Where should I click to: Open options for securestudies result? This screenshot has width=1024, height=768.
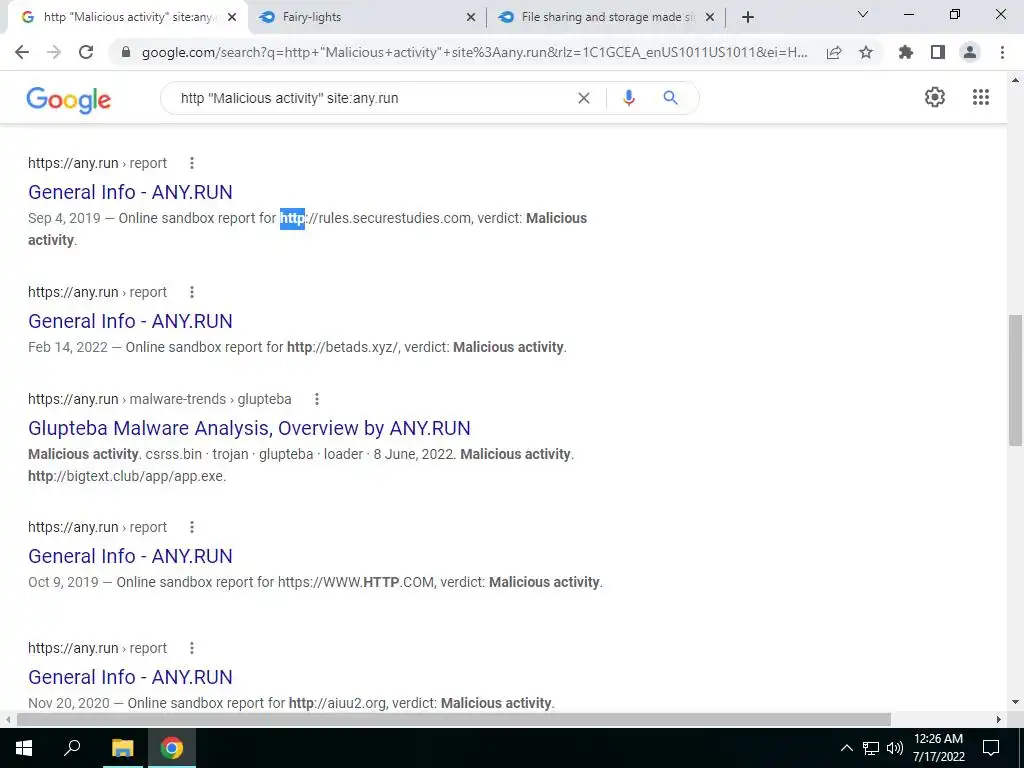point(191,163)
